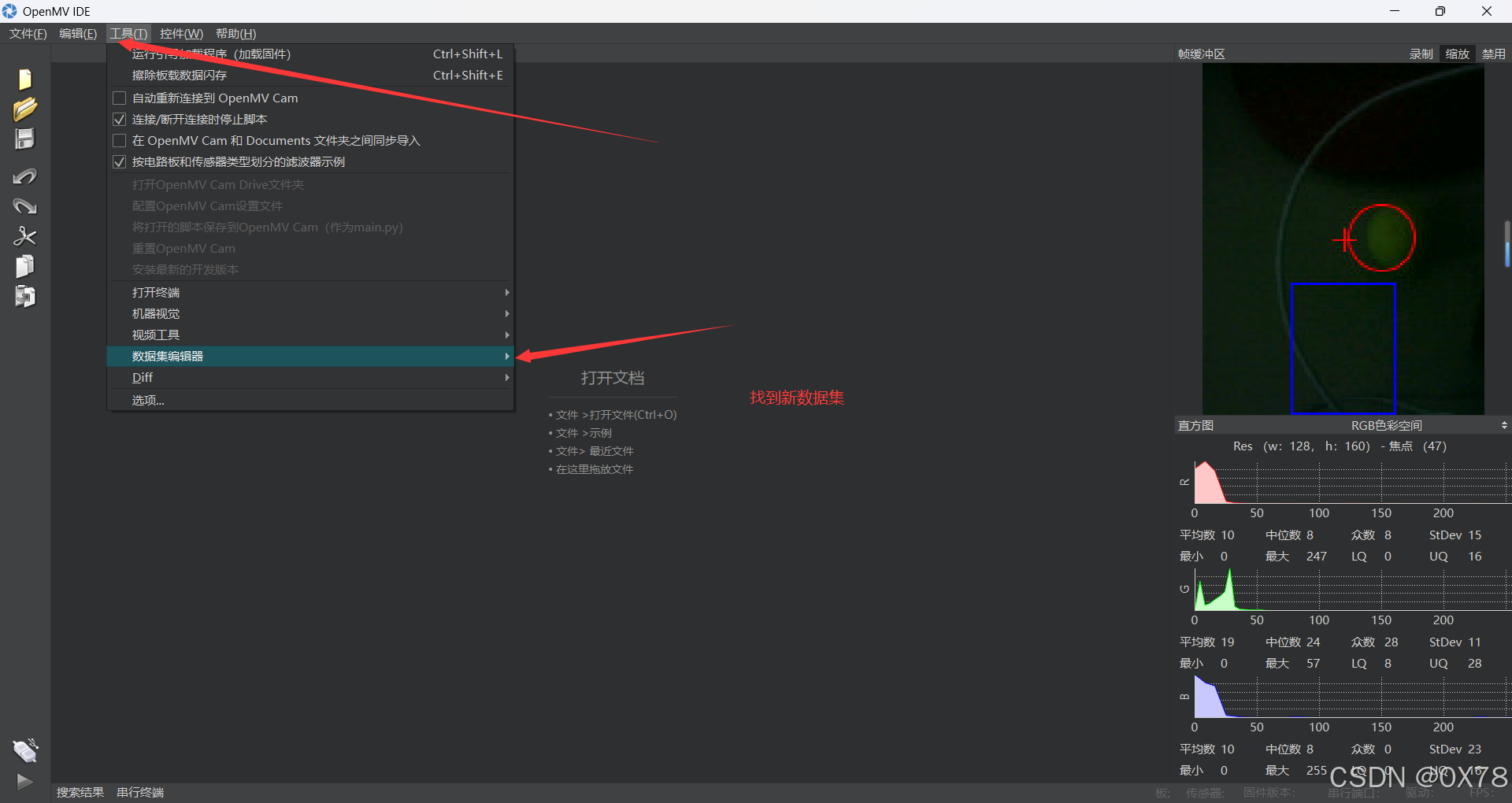Click the 打开文档 heading in editor area
Viewport: 1512px width, 803px height.
613,379
